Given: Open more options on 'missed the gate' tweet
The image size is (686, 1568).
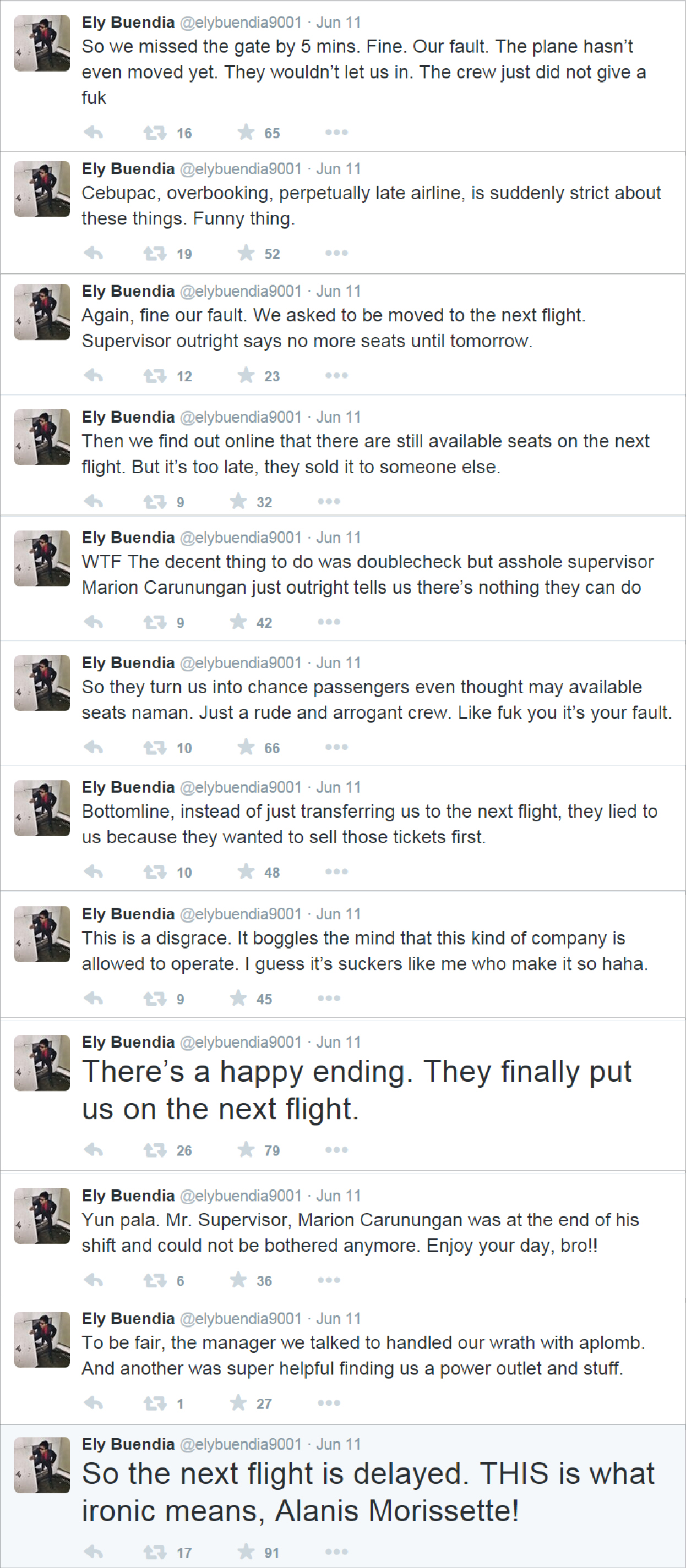Looking at the screenshot, I should click(x=336, y=132).
